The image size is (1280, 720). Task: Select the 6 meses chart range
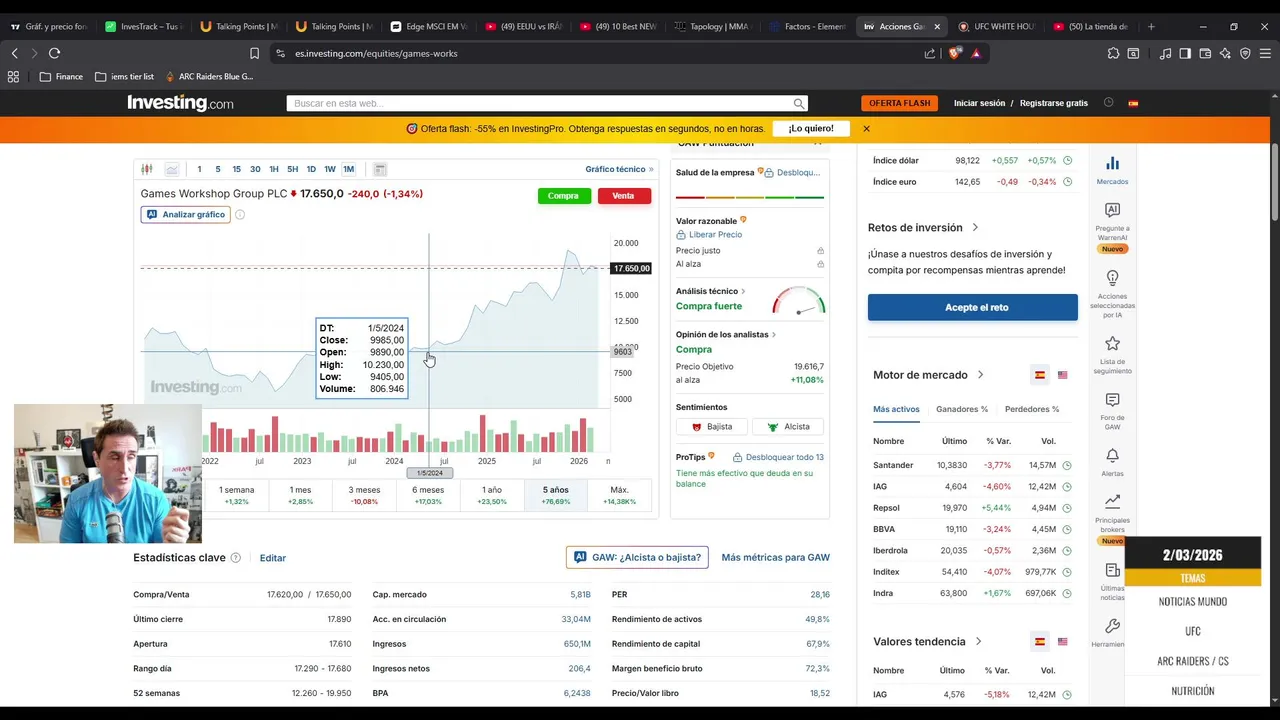(x=428, y=495)
